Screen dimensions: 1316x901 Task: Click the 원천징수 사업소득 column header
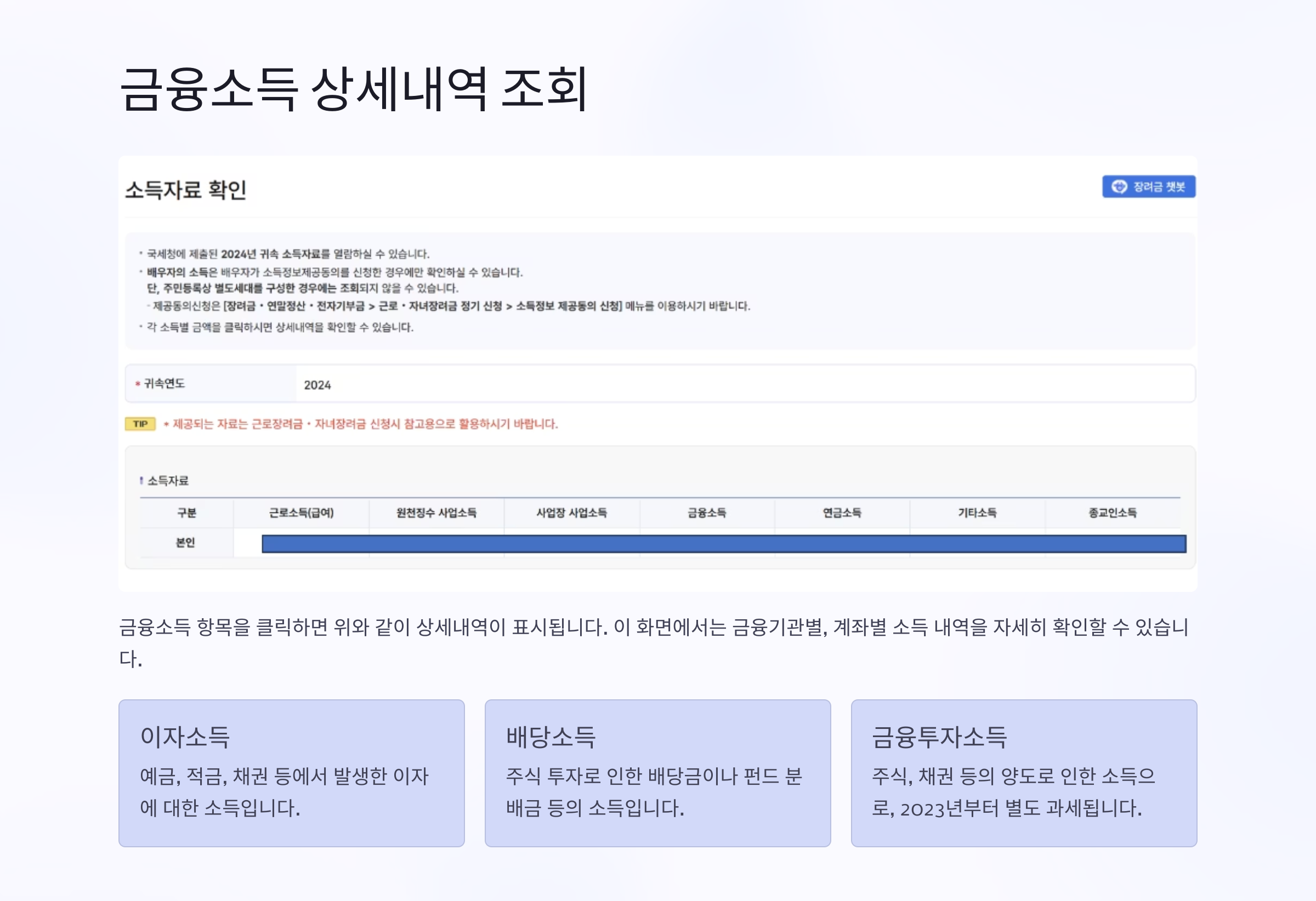pos(436,513)
